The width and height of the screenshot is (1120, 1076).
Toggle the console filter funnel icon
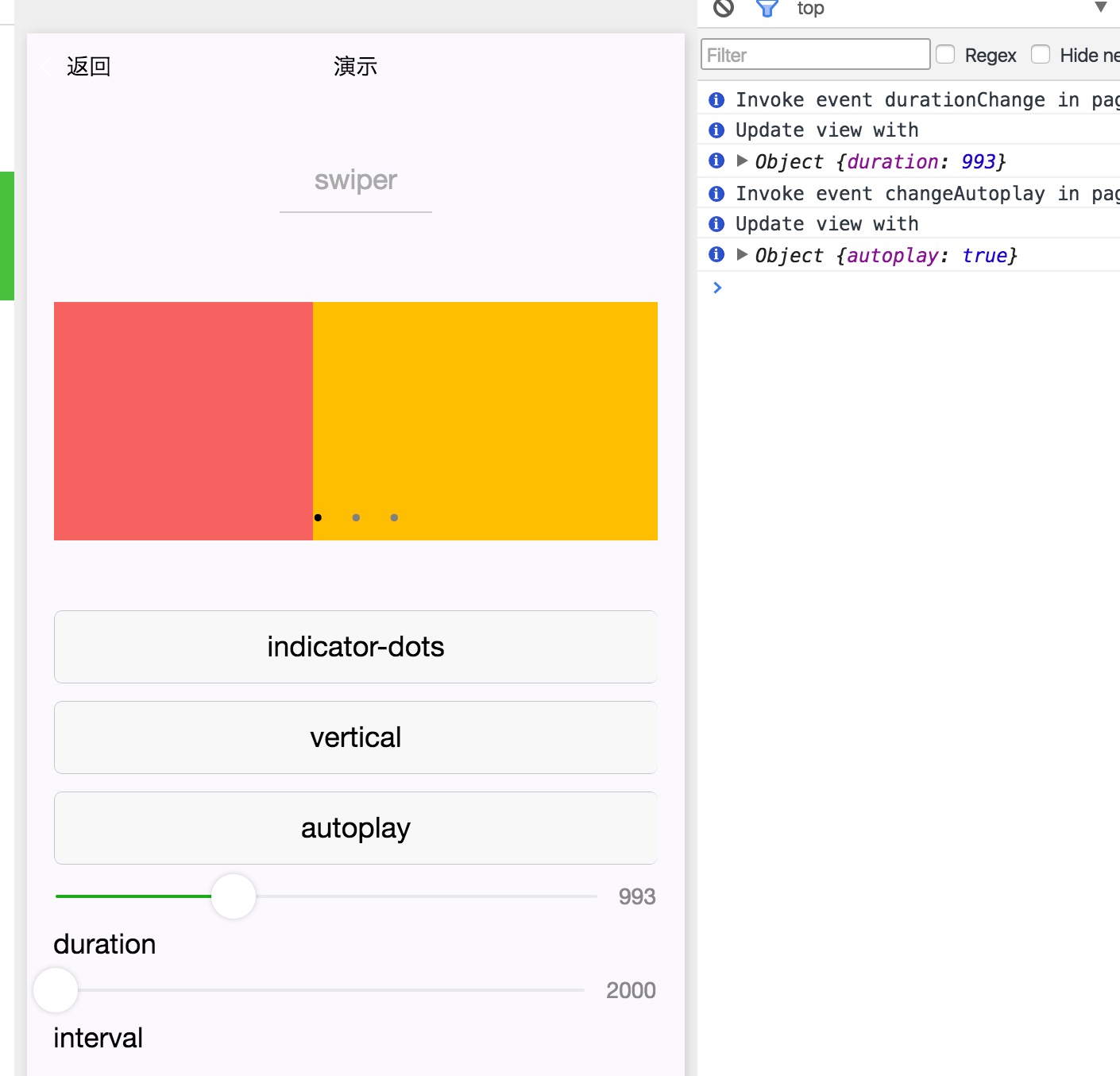click(x=767, y=8)
